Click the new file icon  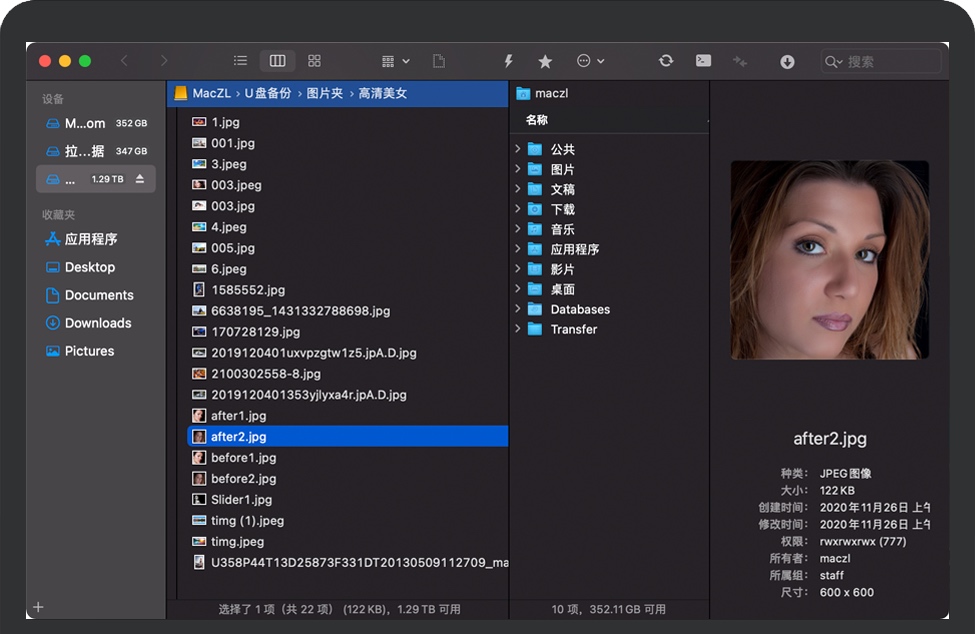[438, 61]
